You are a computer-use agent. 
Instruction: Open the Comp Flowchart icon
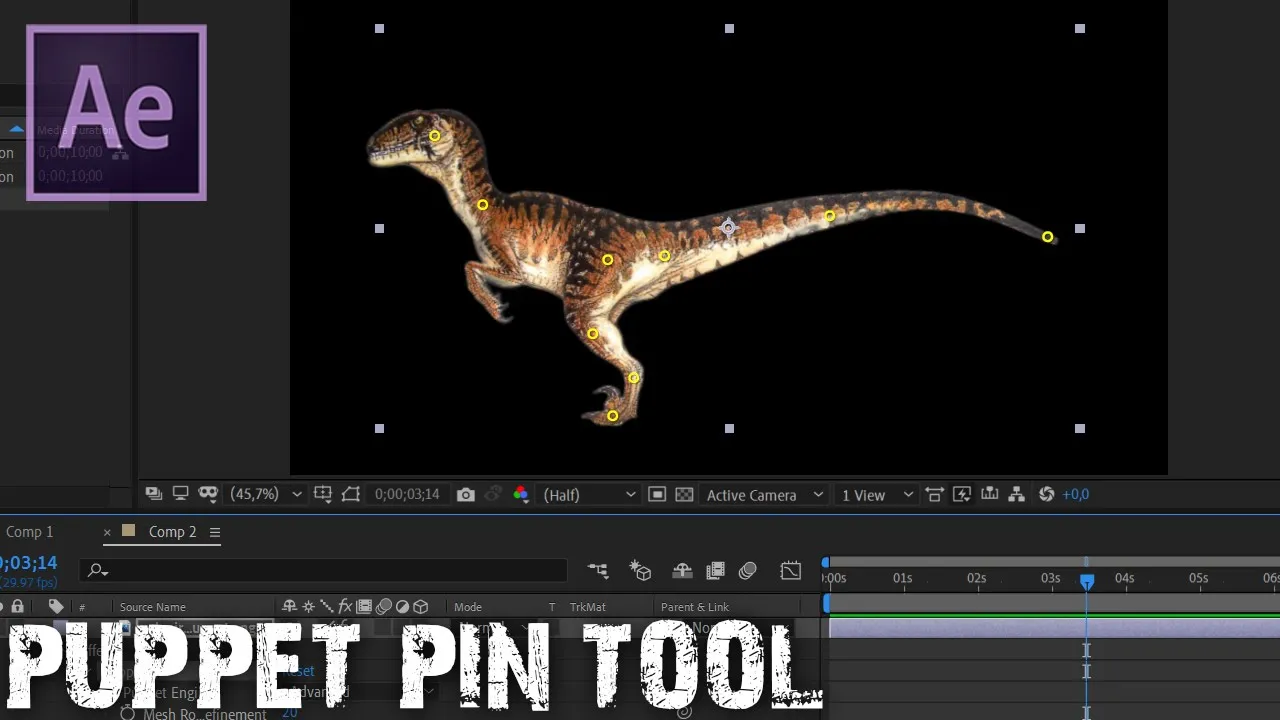[1017, 494]
